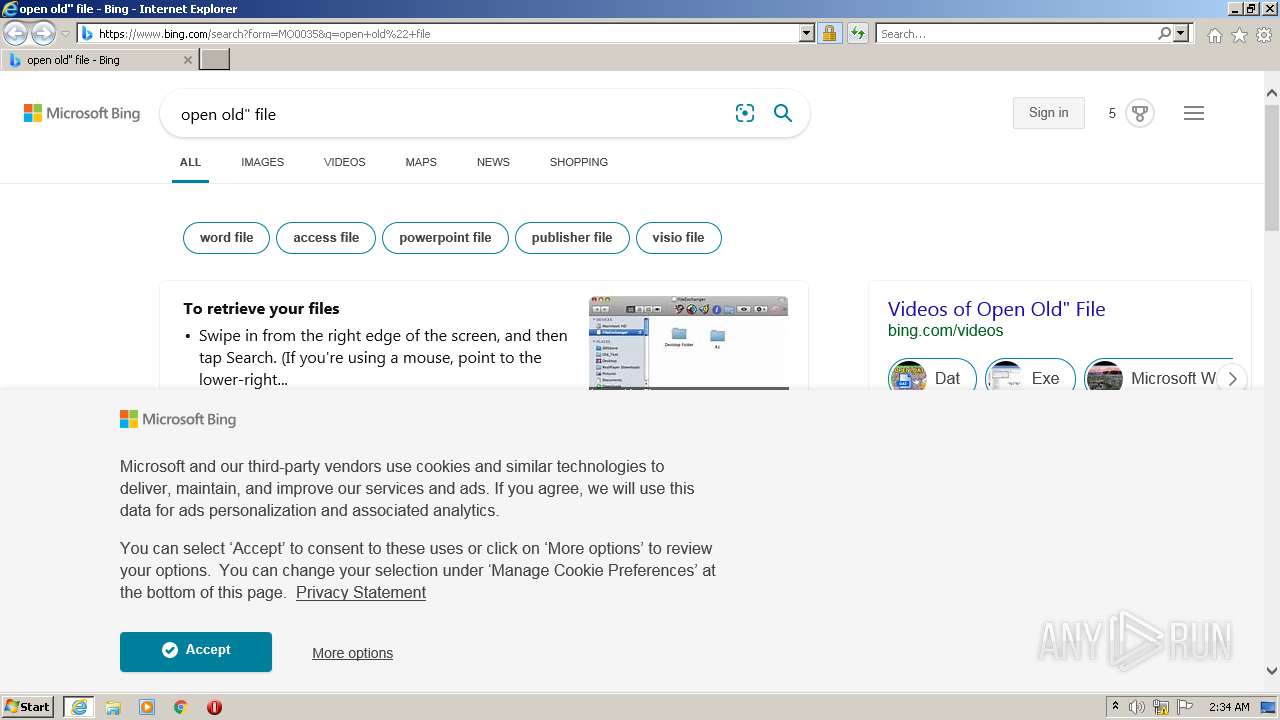Click the visual search camera icon

pos(745,113)
